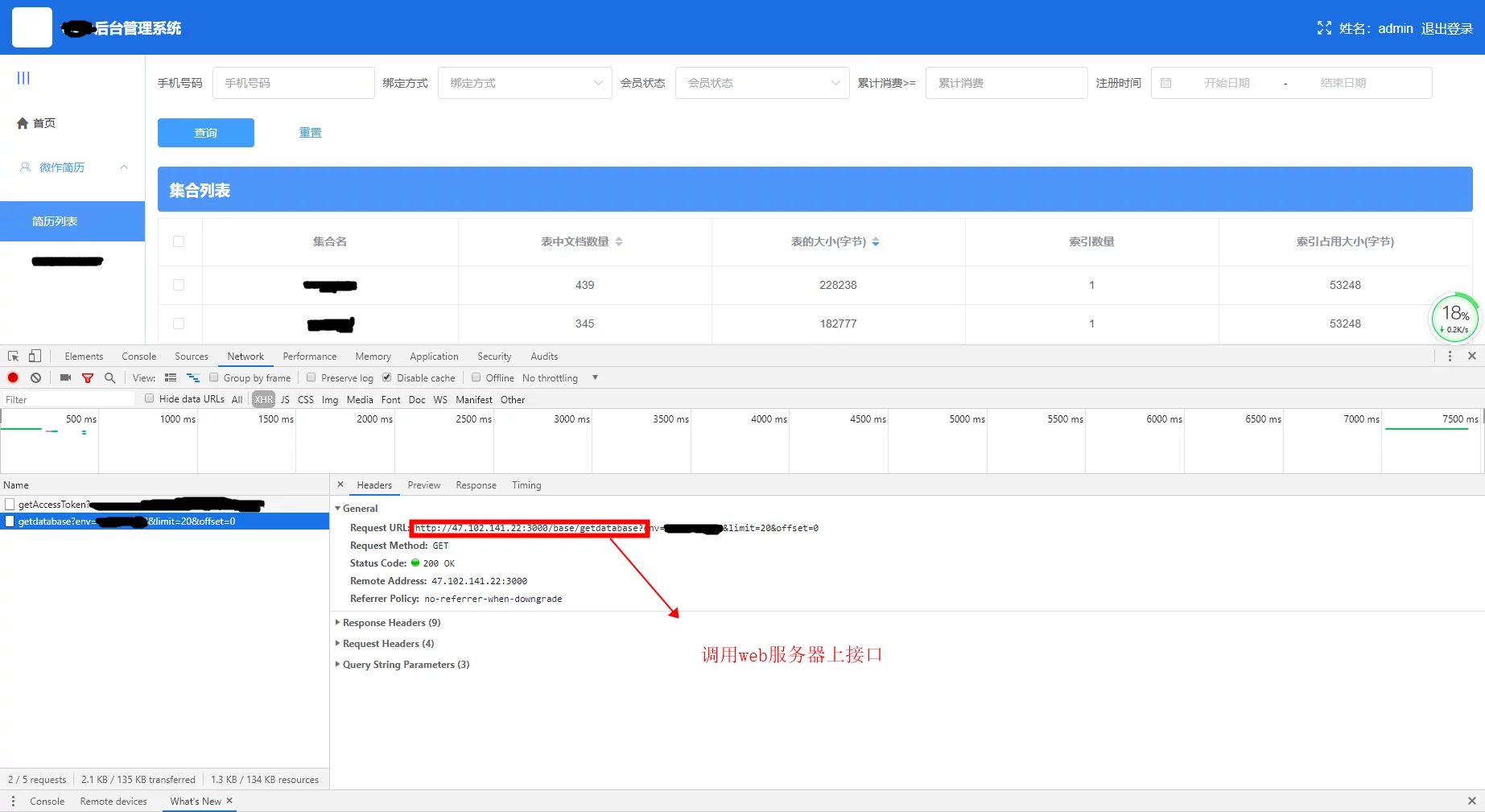Image resolution: width=1485 pixels, height=812 pixels.
Task: Click the 结束日期 end date field
Action: 1343,83
